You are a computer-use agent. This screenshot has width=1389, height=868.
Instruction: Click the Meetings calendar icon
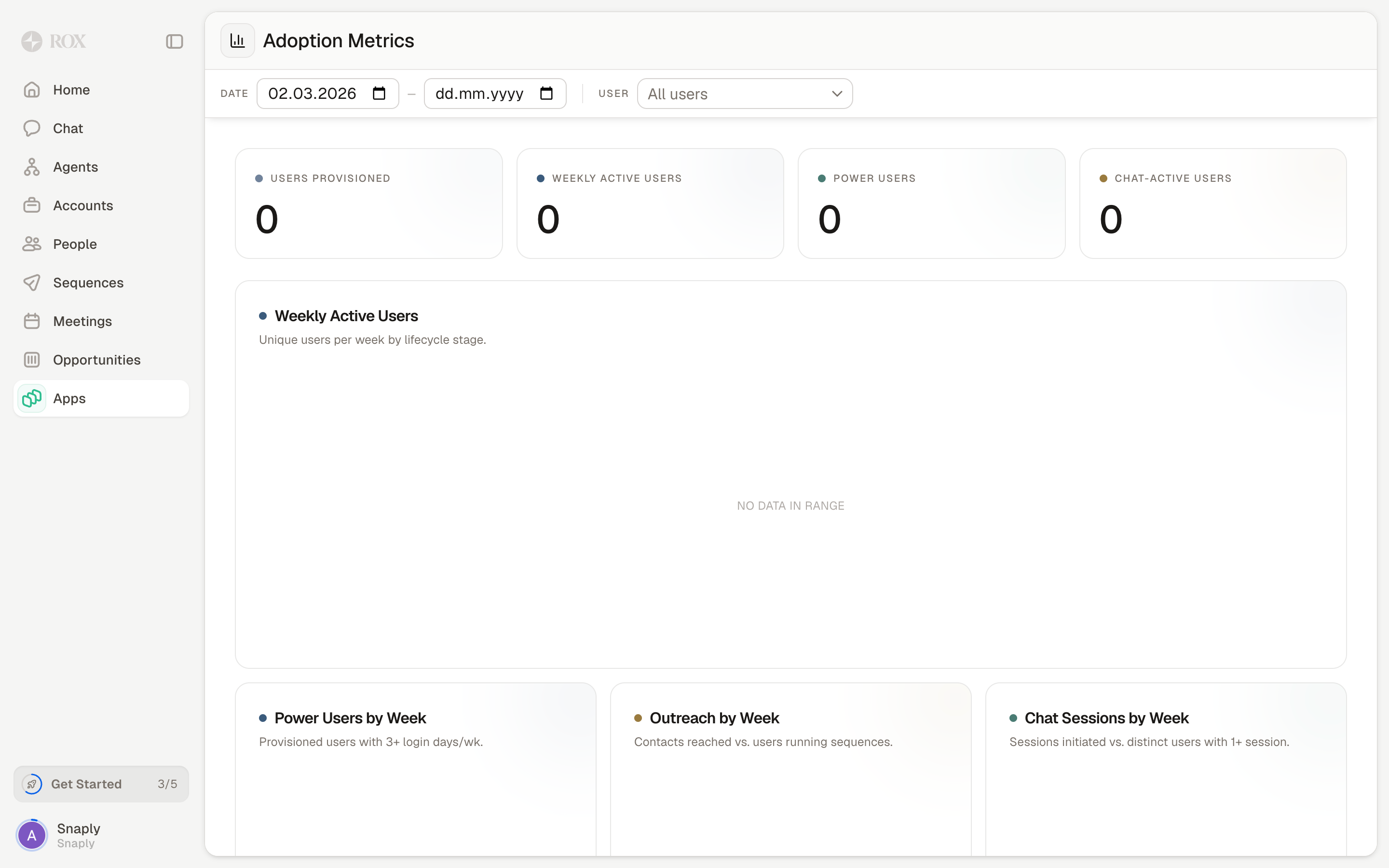tap(31, 321)
